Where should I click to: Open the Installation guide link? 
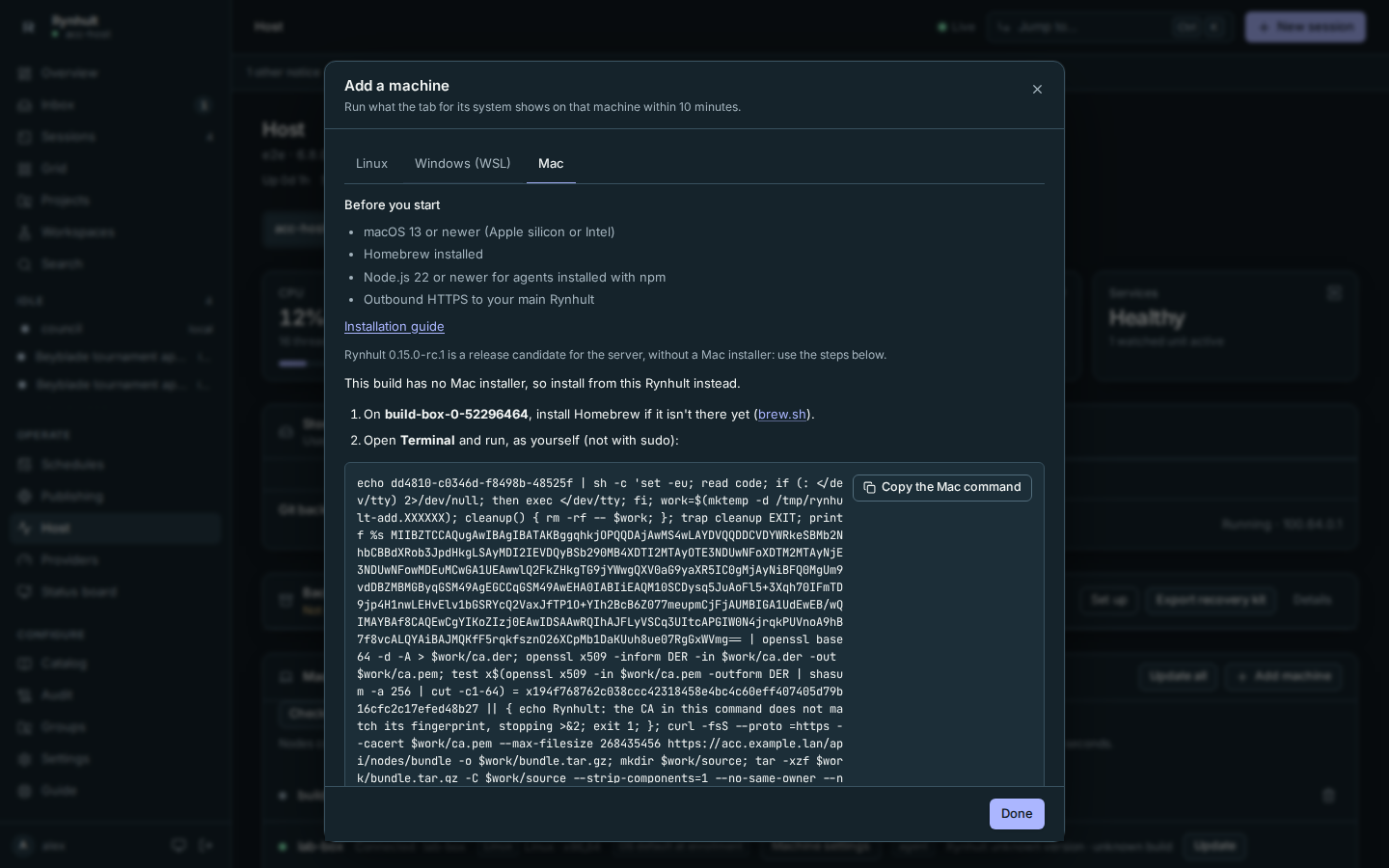(395, 327)
